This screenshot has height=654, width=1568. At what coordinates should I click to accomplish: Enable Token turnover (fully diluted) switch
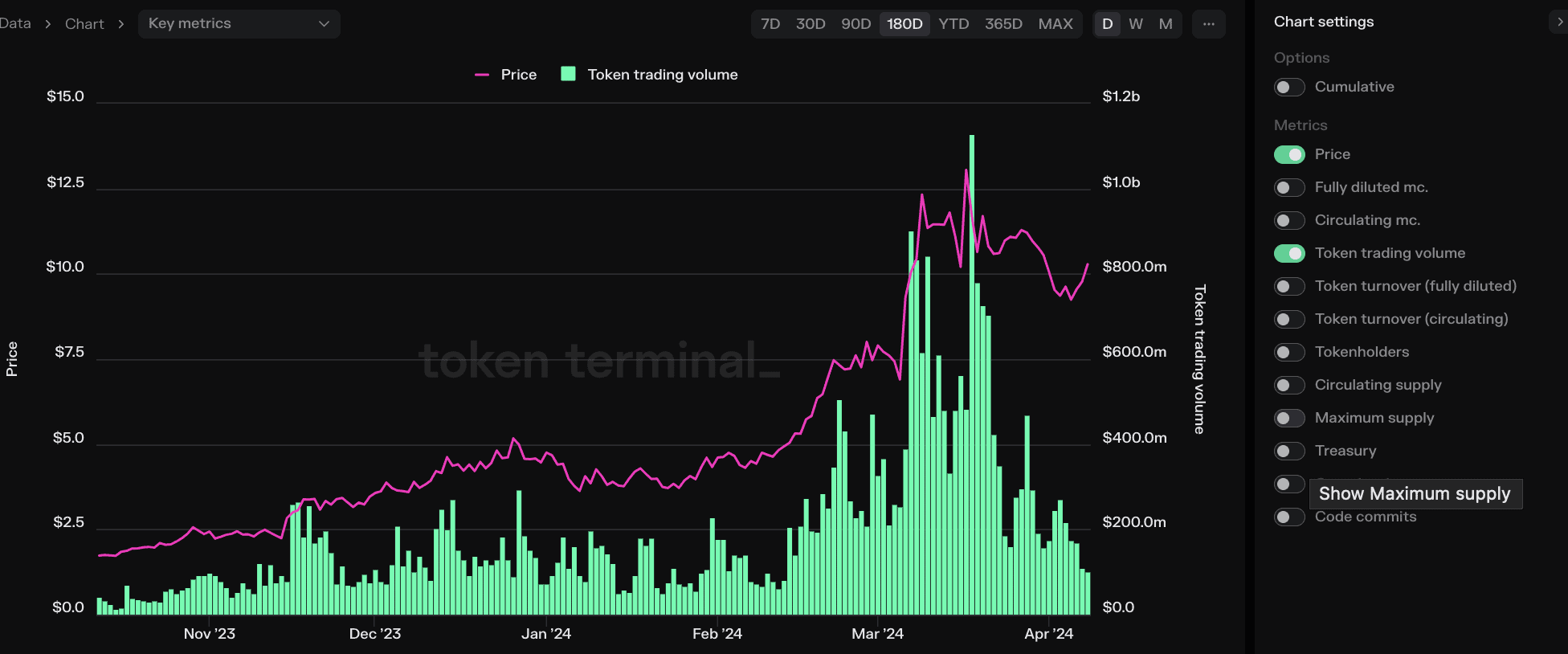click(1289, 286)
